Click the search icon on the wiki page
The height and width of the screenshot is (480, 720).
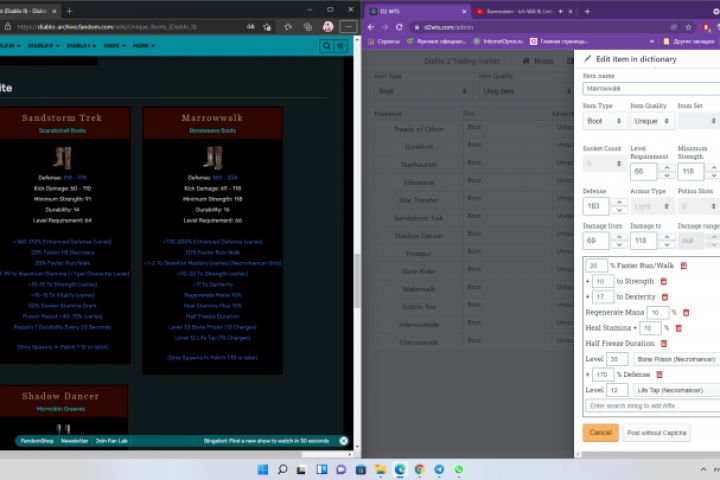(326, 46)
